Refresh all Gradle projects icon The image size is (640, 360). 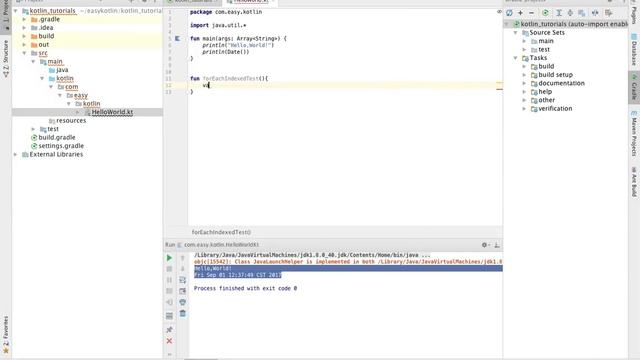pyautogui.click(x=509, y=13)
